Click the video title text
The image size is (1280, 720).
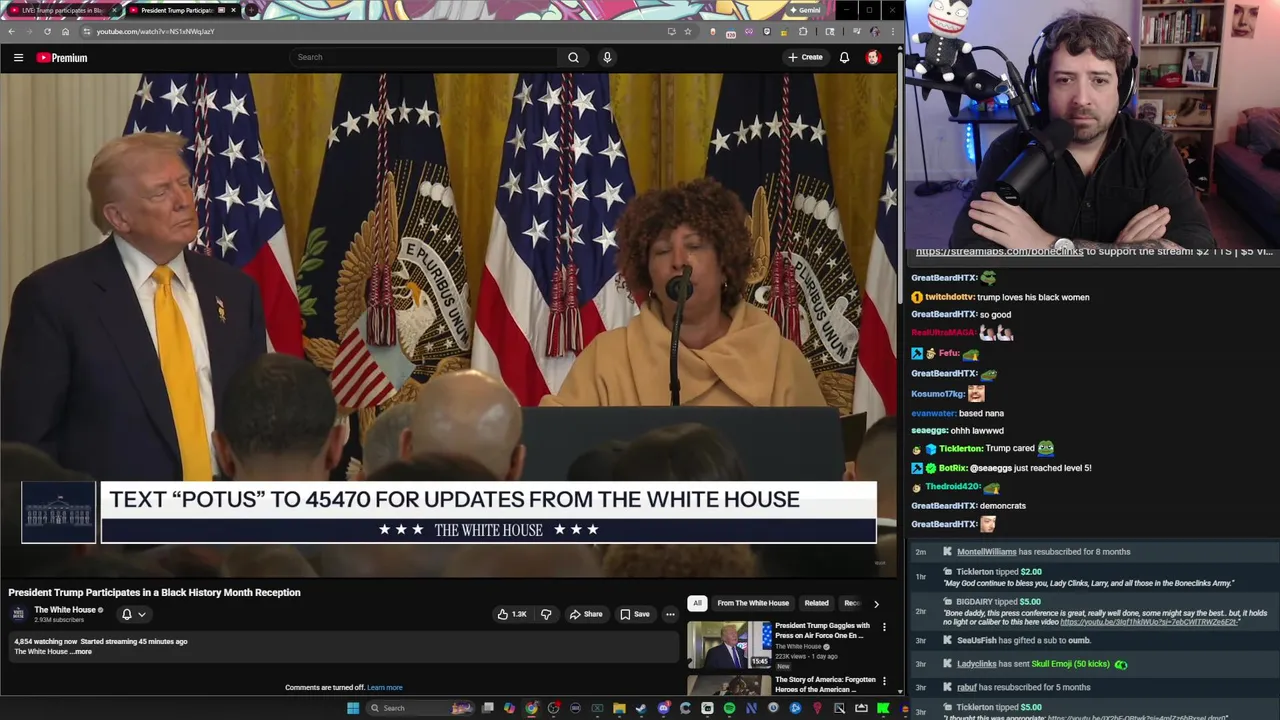coord(154,592)
